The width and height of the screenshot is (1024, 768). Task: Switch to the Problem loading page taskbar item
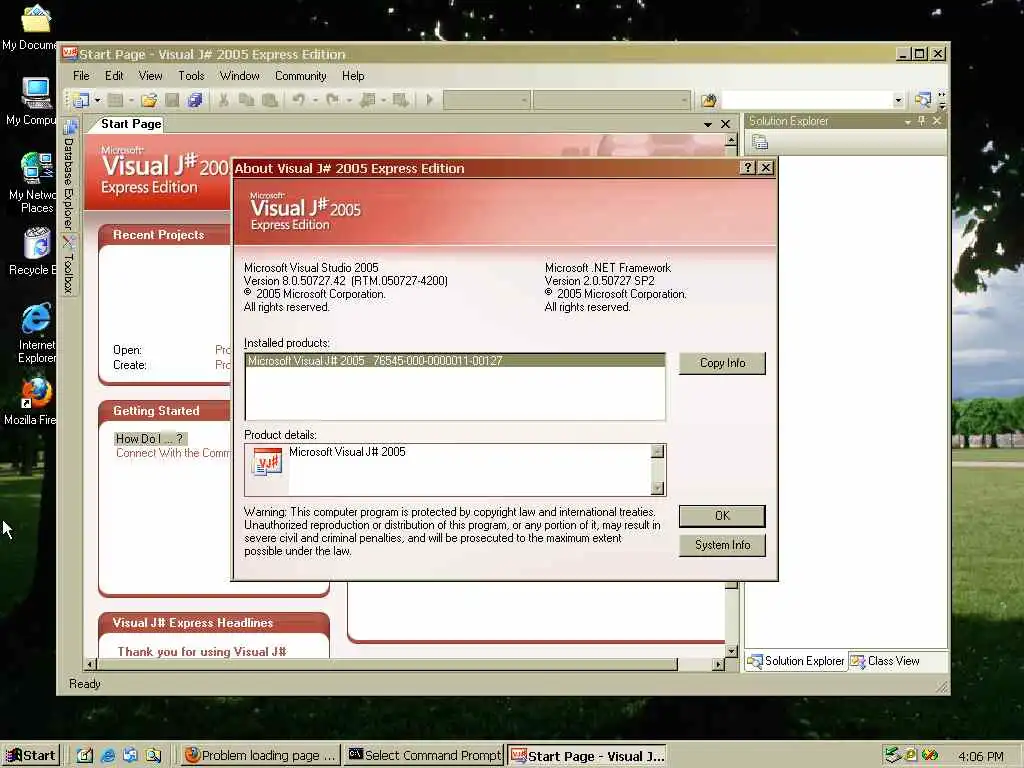click(x=261, y=756)
